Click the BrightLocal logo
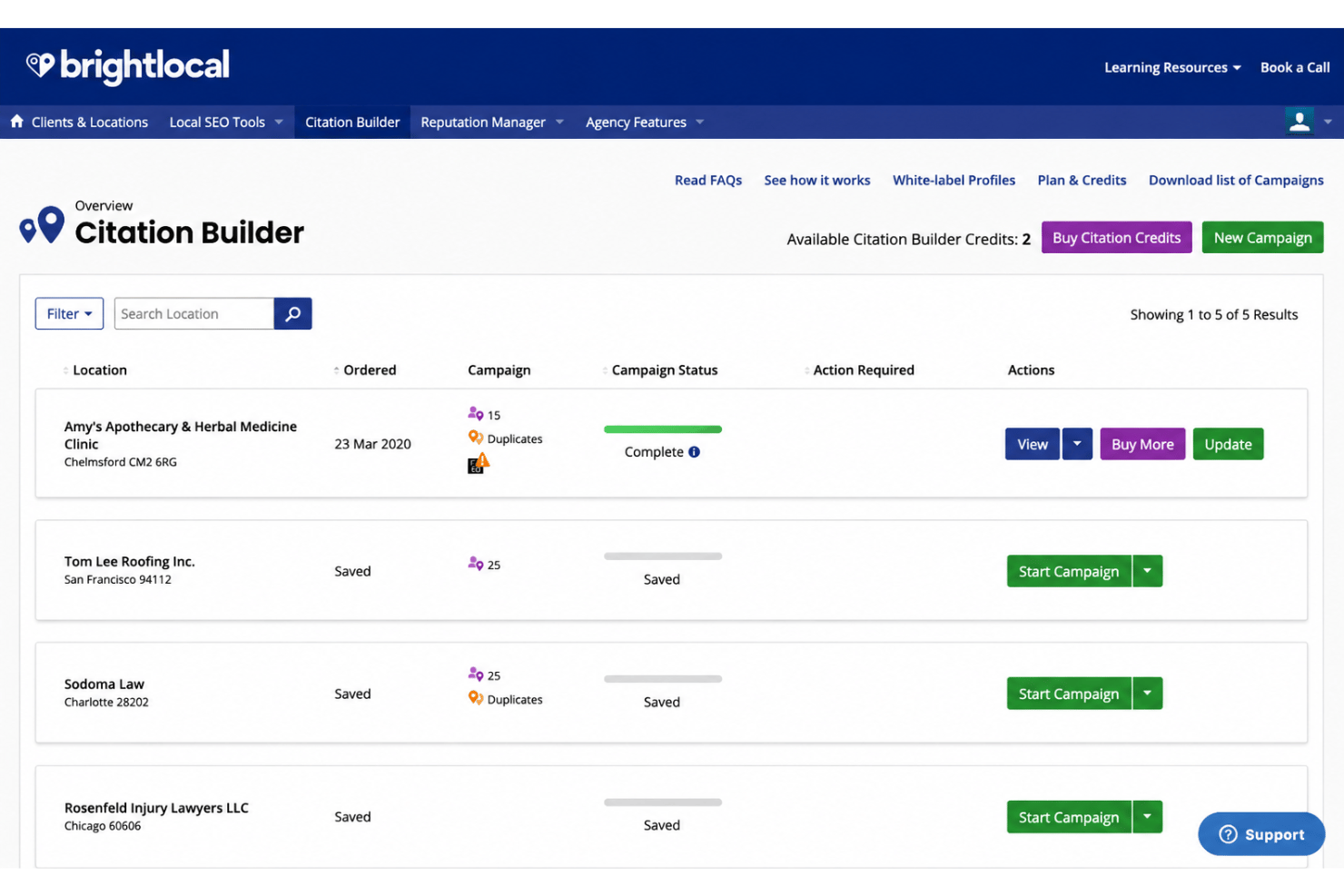This screenshot has width=1344, height=896. point(128,66)
